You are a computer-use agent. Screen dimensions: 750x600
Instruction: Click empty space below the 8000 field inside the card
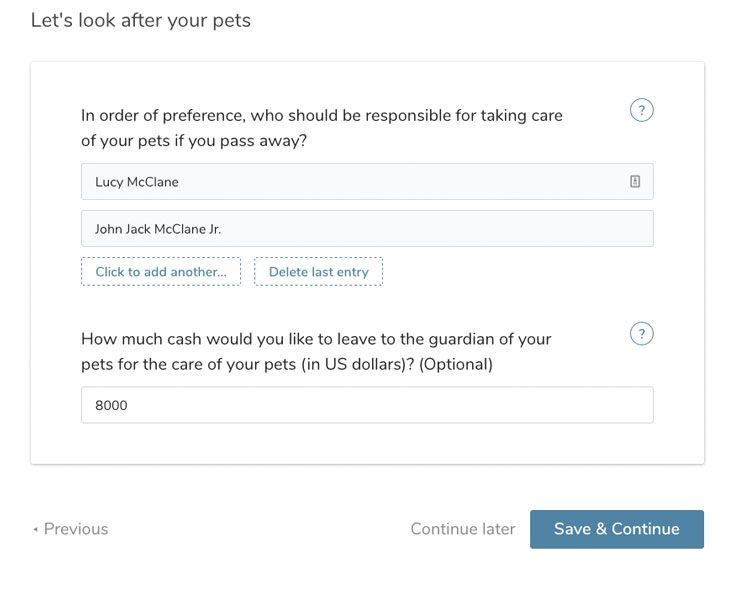pos(367,443)
